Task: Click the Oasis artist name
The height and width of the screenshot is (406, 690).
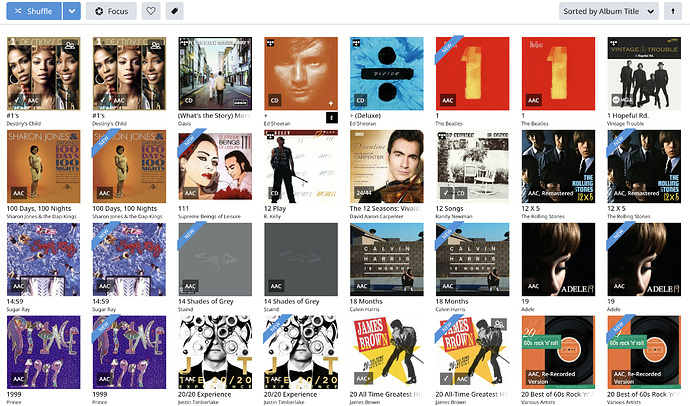Action: 184,124
